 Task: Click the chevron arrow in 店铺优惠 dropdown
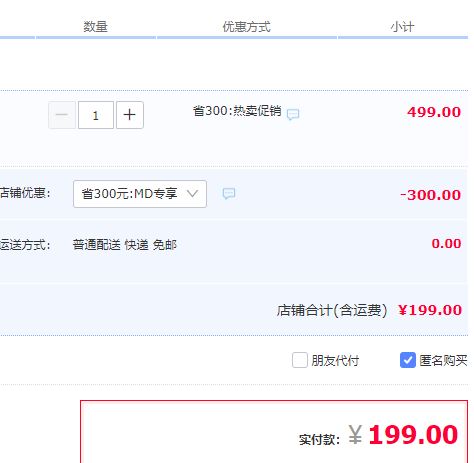192,193
